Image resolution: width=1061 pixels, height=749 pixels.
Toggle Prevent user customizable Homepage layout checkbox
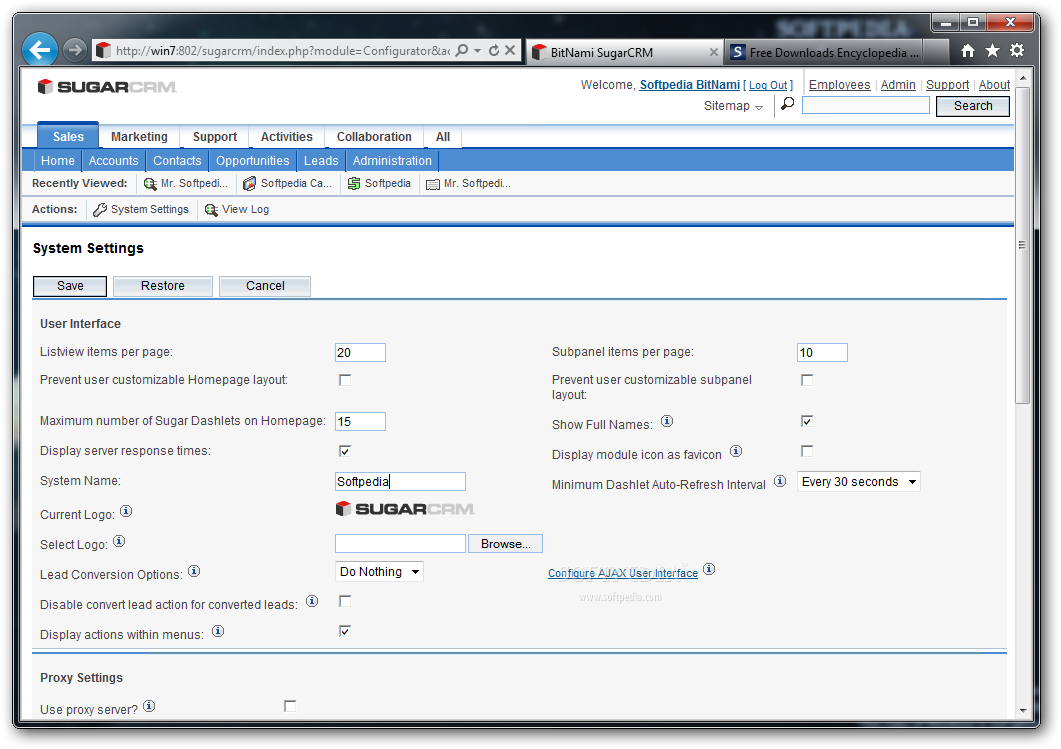coord(345,380)
